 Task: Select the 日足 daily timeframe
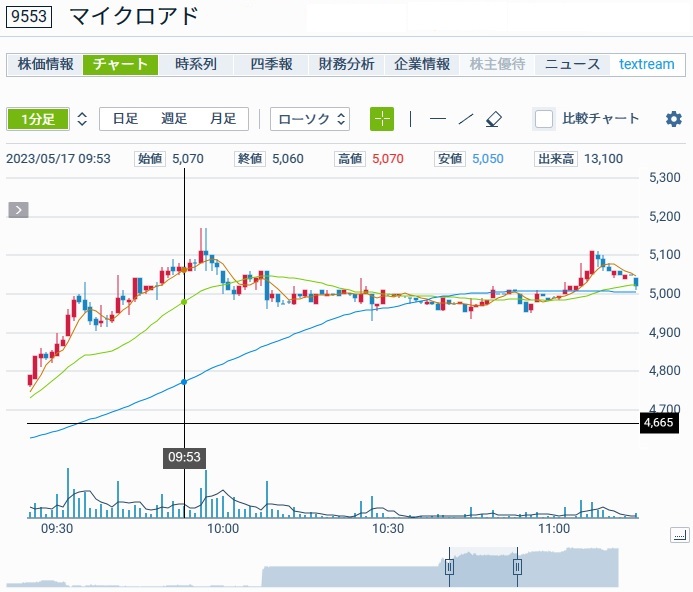[x=125, y=119]
